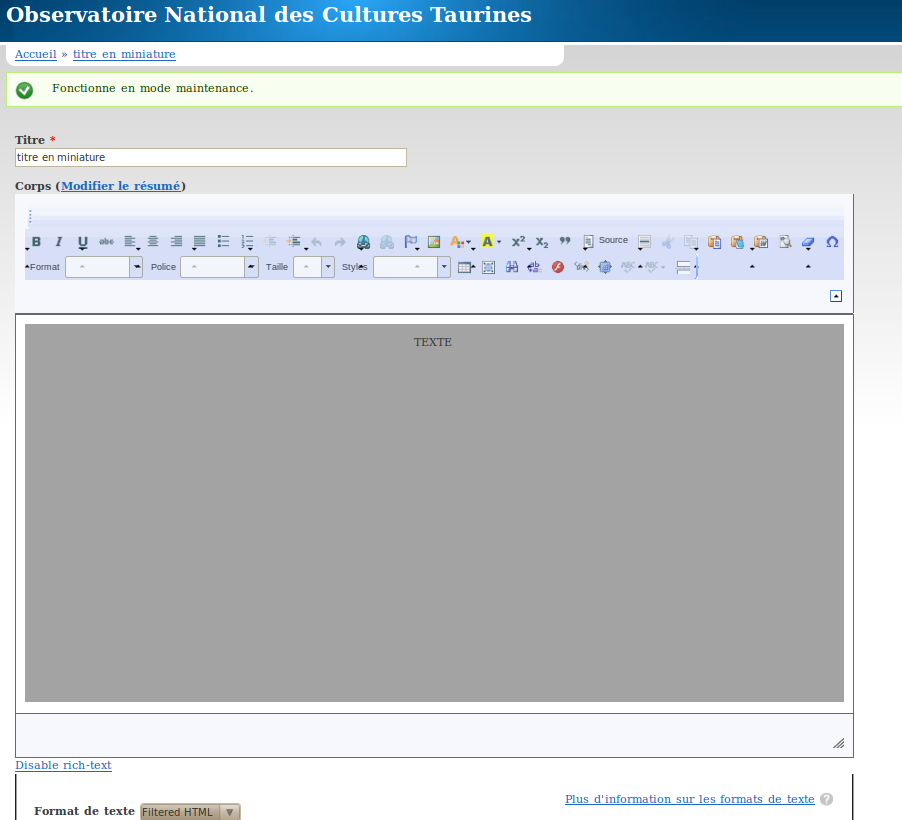Insert a horizontal line
The width and height of the screenshot is (902, 820).
pyautogui.click(x=645, y=242)
